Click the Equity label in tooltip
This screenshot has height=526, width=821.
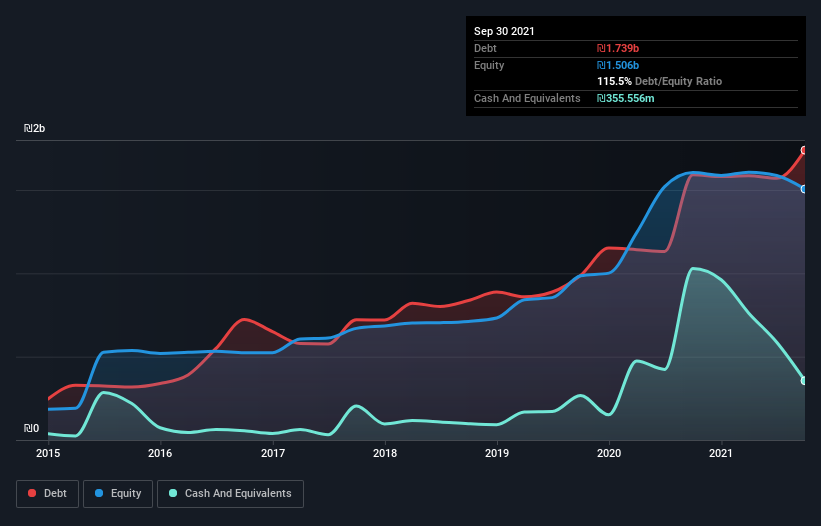(x=489, y=65)
